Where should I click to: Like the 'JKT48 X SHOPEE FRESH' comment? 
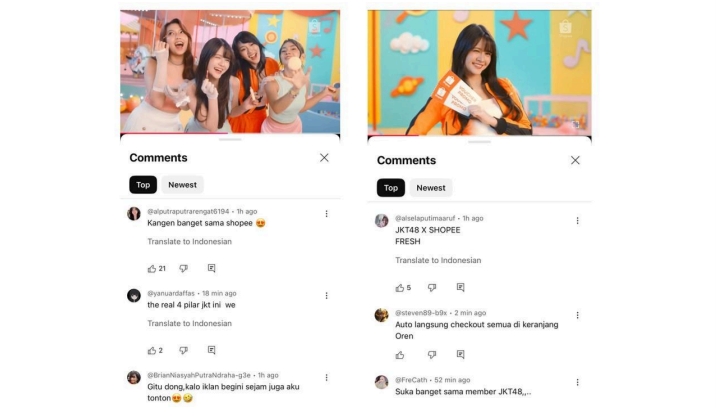click(400, 287)
